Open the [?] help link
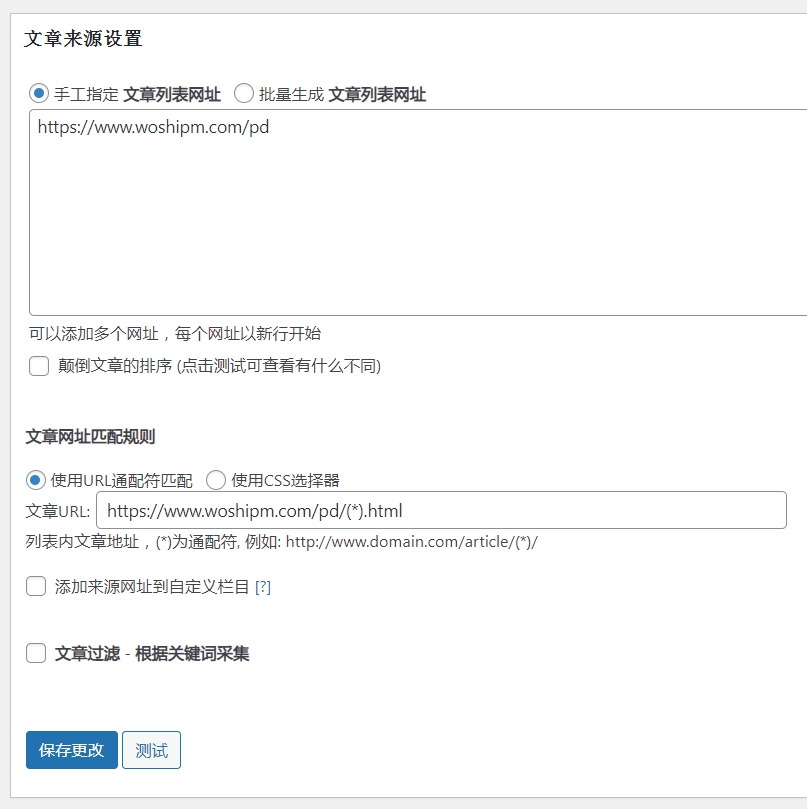Screen dimensions: 807x809 click(x=263, y=587)
